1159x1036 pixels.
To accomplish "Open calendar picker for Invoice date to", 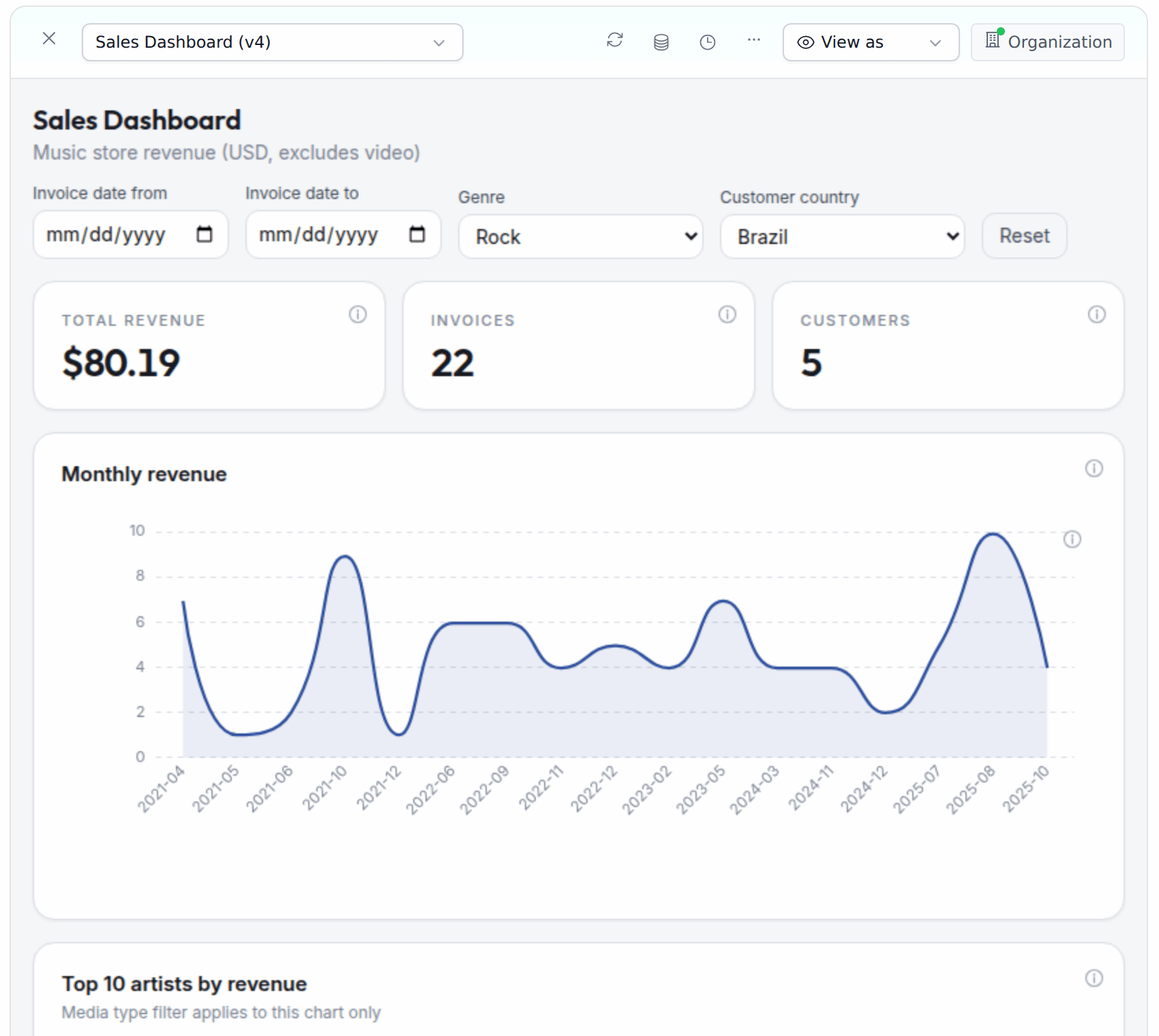I will click(x=417, y=234).
